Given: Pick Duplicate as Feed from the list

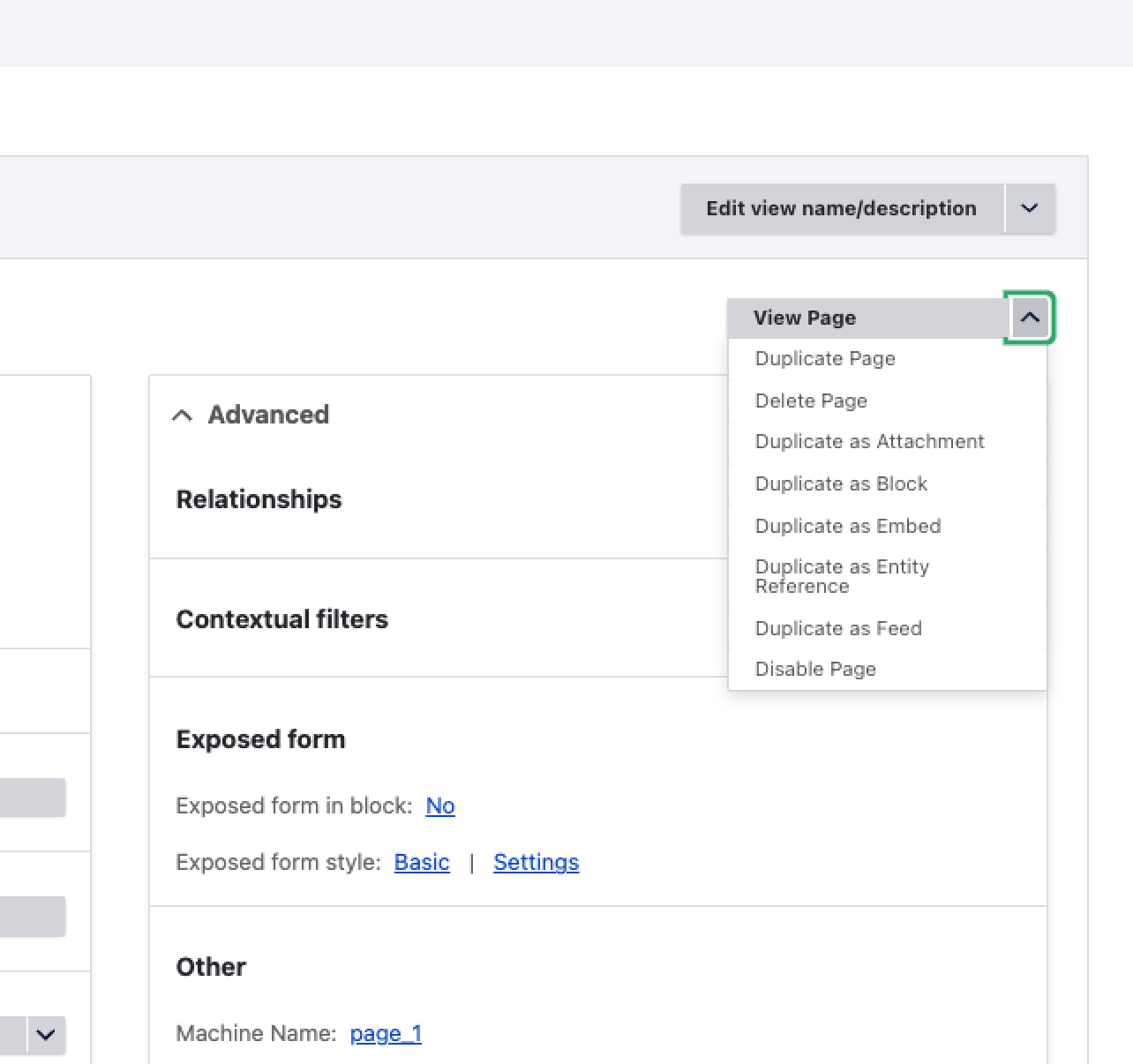Looking at the screenshot, I should click(x=838, y=629).
